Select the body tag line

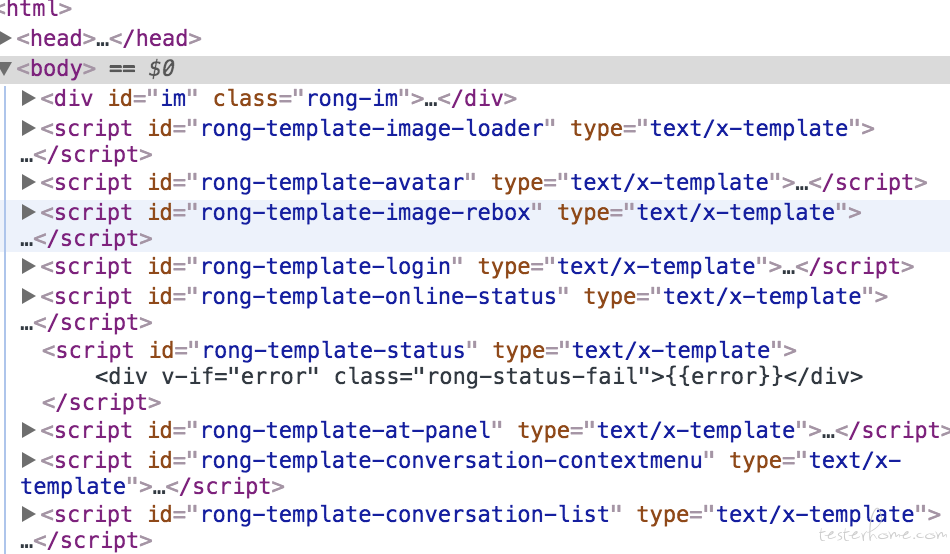(475, 69)
